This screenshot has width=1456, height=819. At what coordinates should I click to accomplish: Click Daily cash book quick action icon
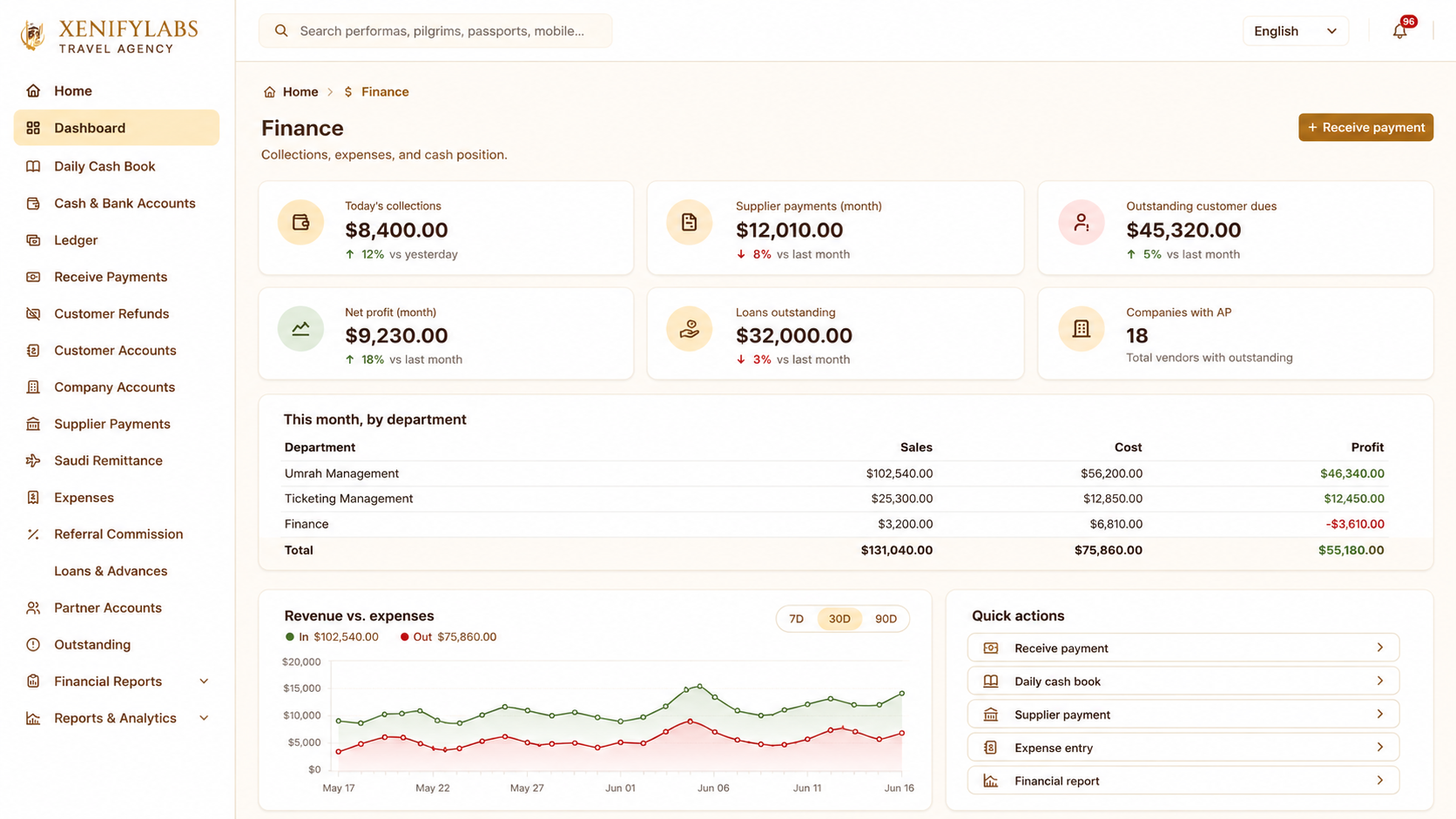click(x=991, y=681)
